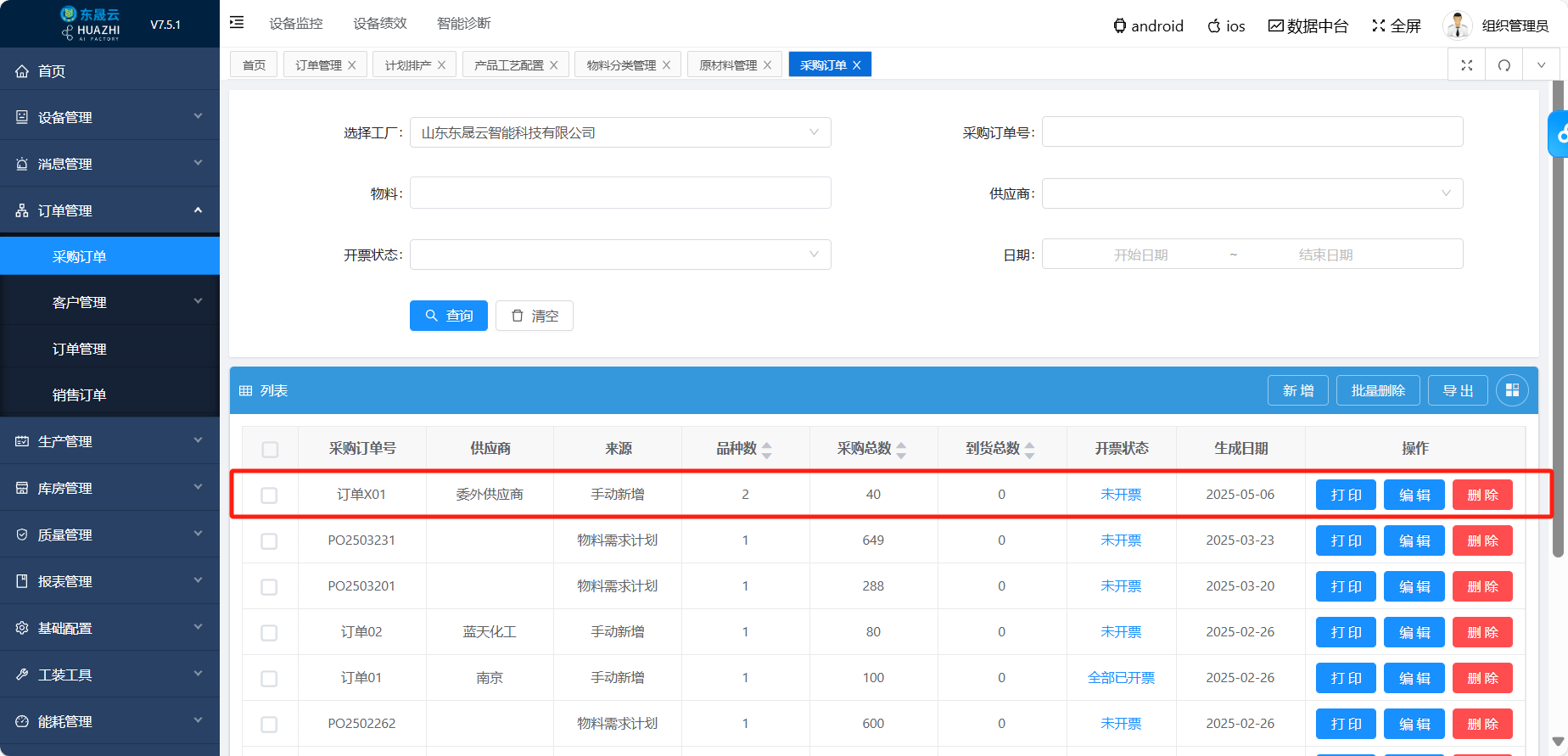Image resolution: width=1568 pixels, height=756 pixels.
Task: Switch to the 首页 tab
Action: (254, 65)
